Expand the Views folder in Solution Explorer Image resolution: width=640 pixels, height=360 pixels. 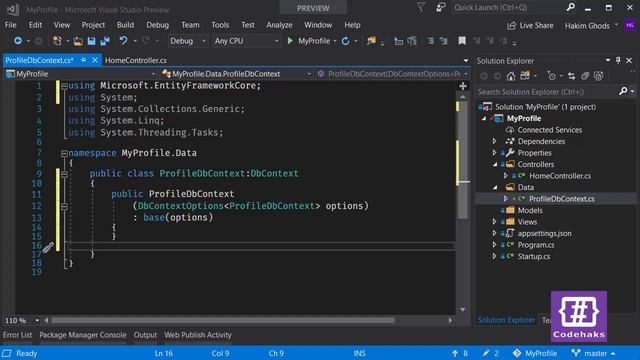495,222
